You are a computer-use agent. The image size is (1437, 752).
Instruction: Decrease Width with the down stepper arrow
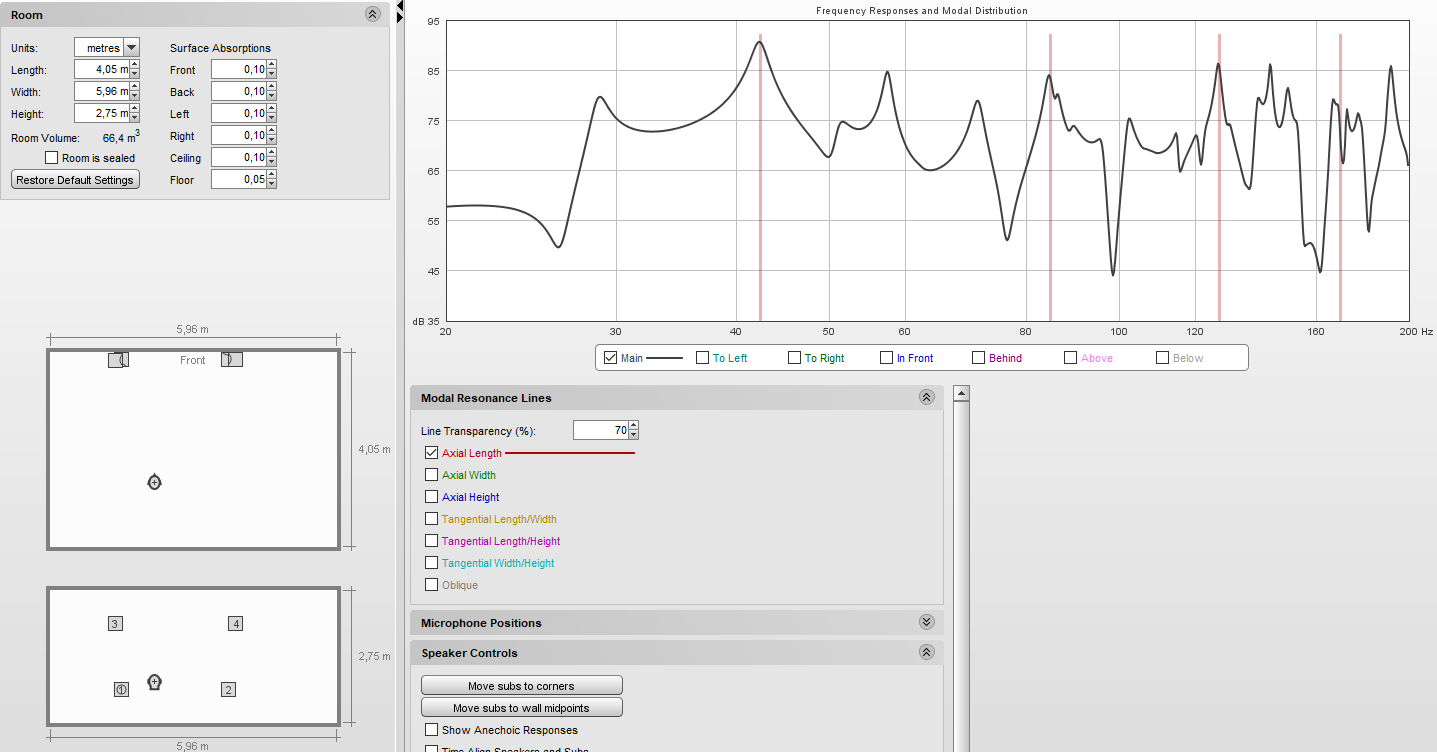click(135, 97)
